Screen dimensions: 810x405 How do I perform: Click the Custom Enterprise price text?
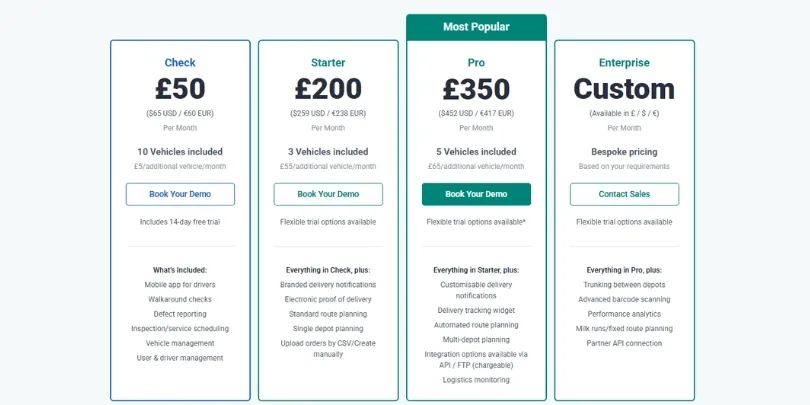point(624,89)
